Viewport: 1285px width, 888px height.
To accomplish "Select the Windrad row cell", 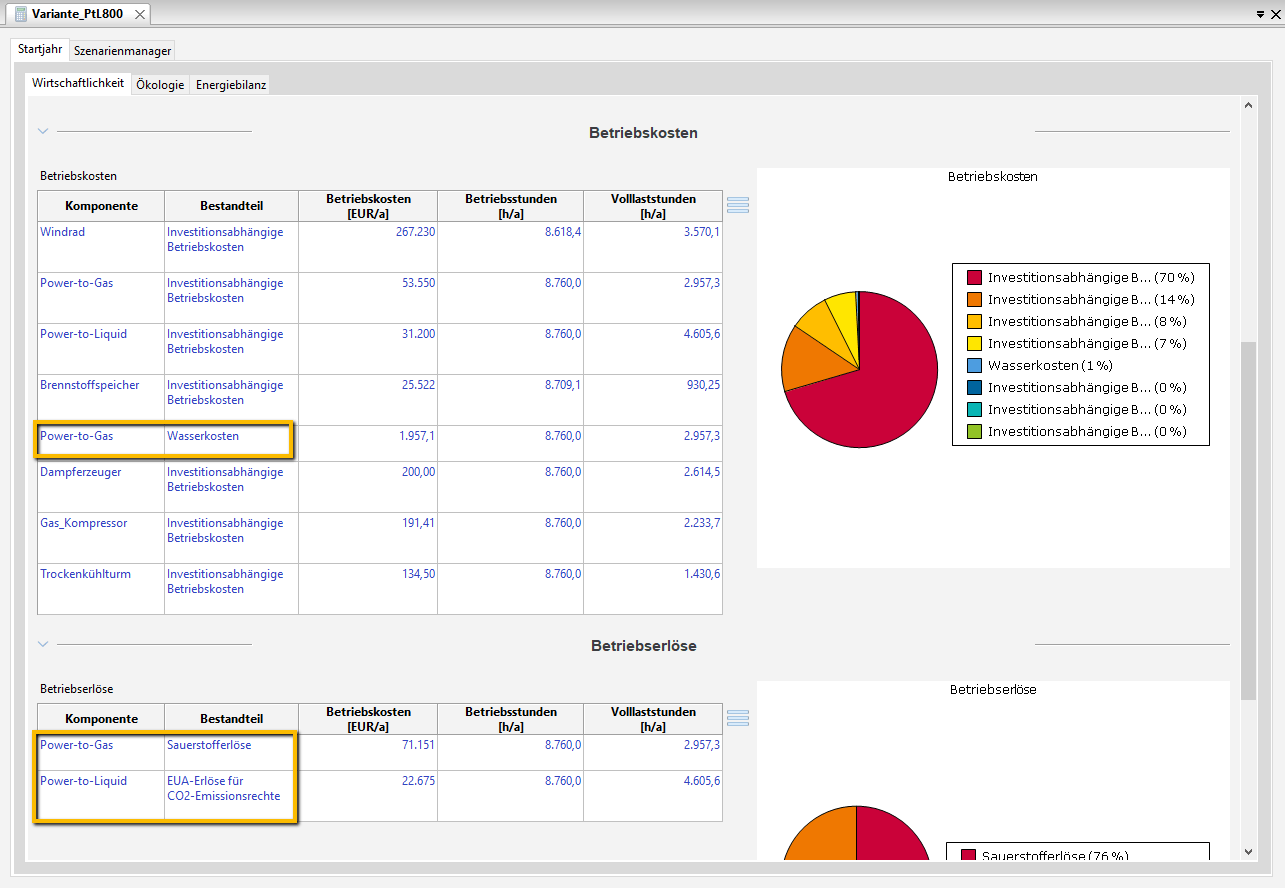I will point(101,247).
